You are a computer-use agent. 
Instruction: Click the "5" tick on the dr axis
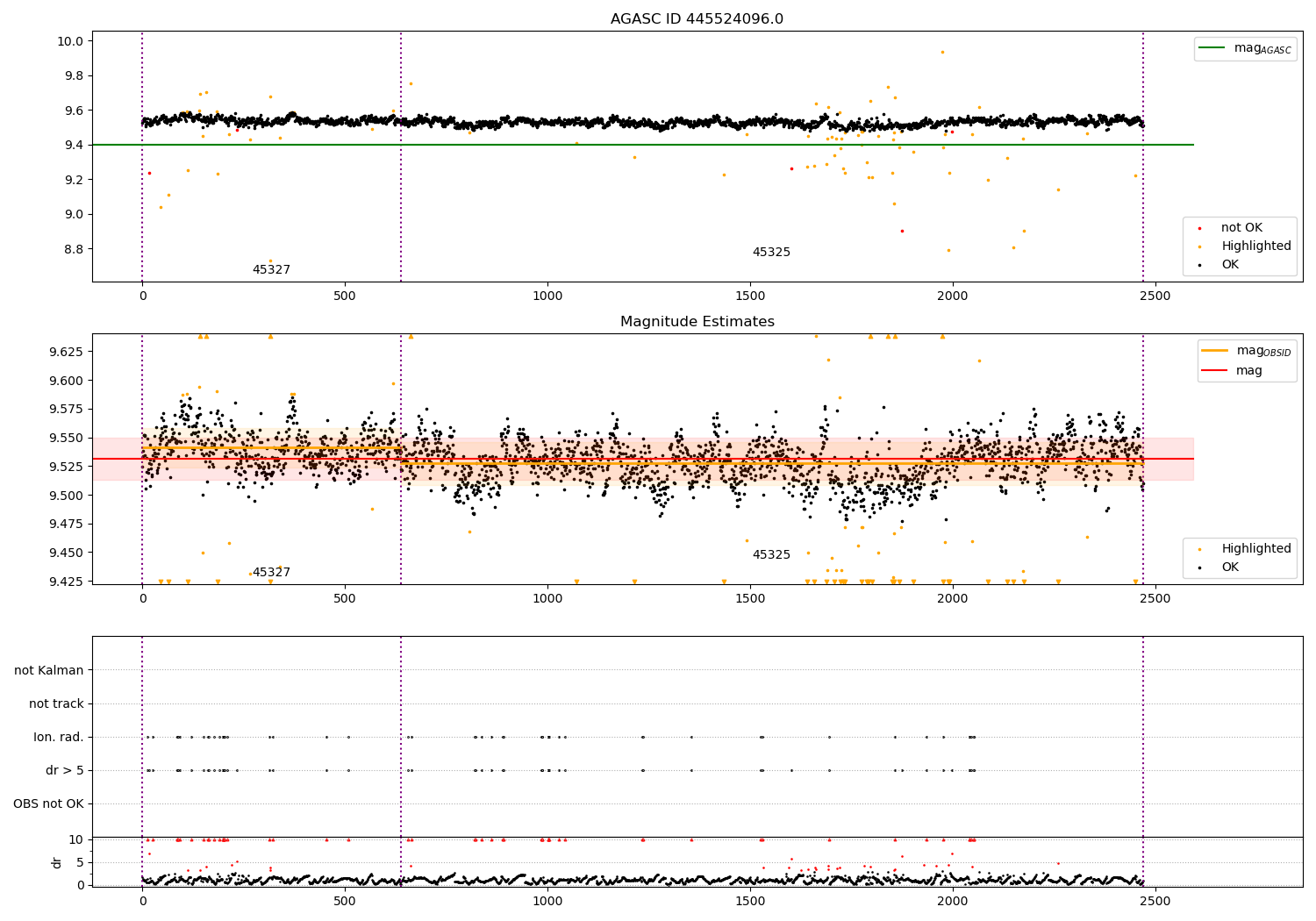pyautogui.click(x=80, y=862)
